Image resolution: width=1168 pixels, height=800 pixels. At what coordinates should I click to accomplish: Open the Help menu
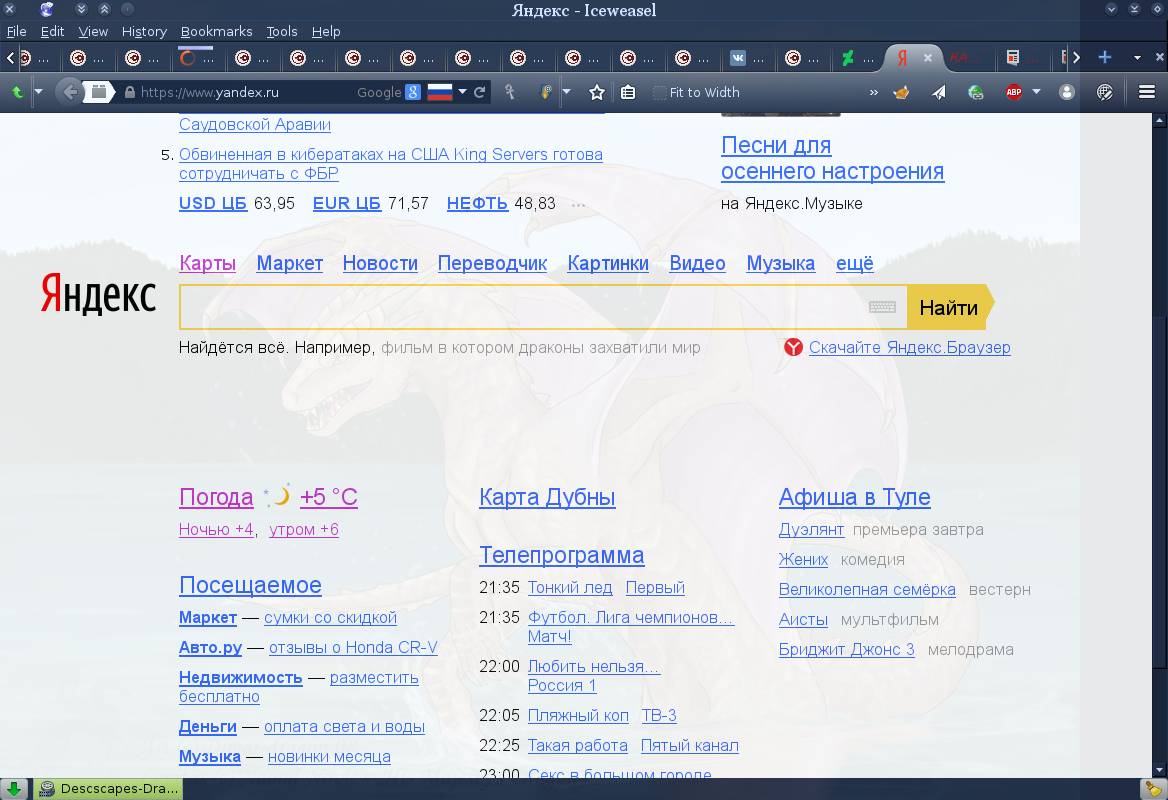tap(326, 31)
